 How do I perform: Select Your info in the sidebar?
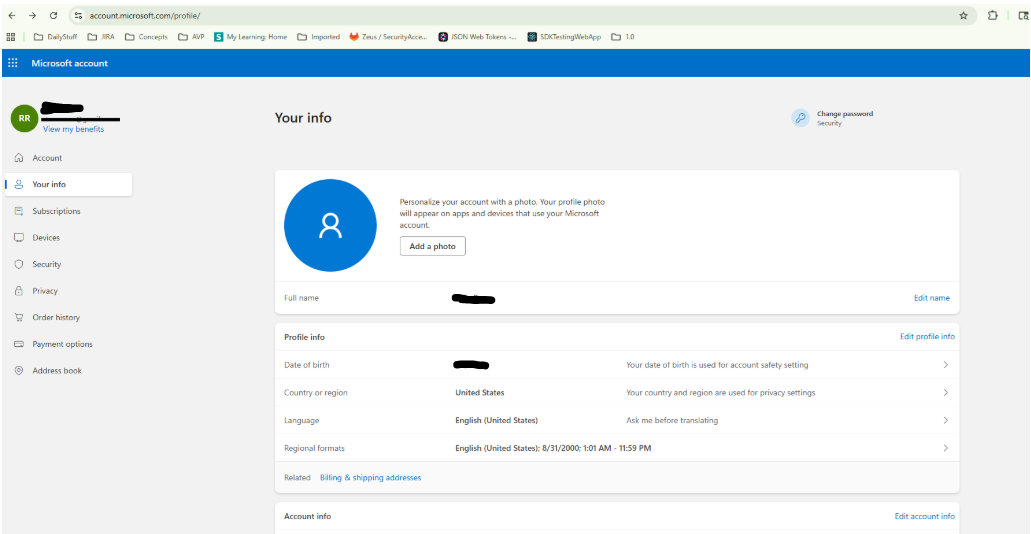click(x=68, y=184)
